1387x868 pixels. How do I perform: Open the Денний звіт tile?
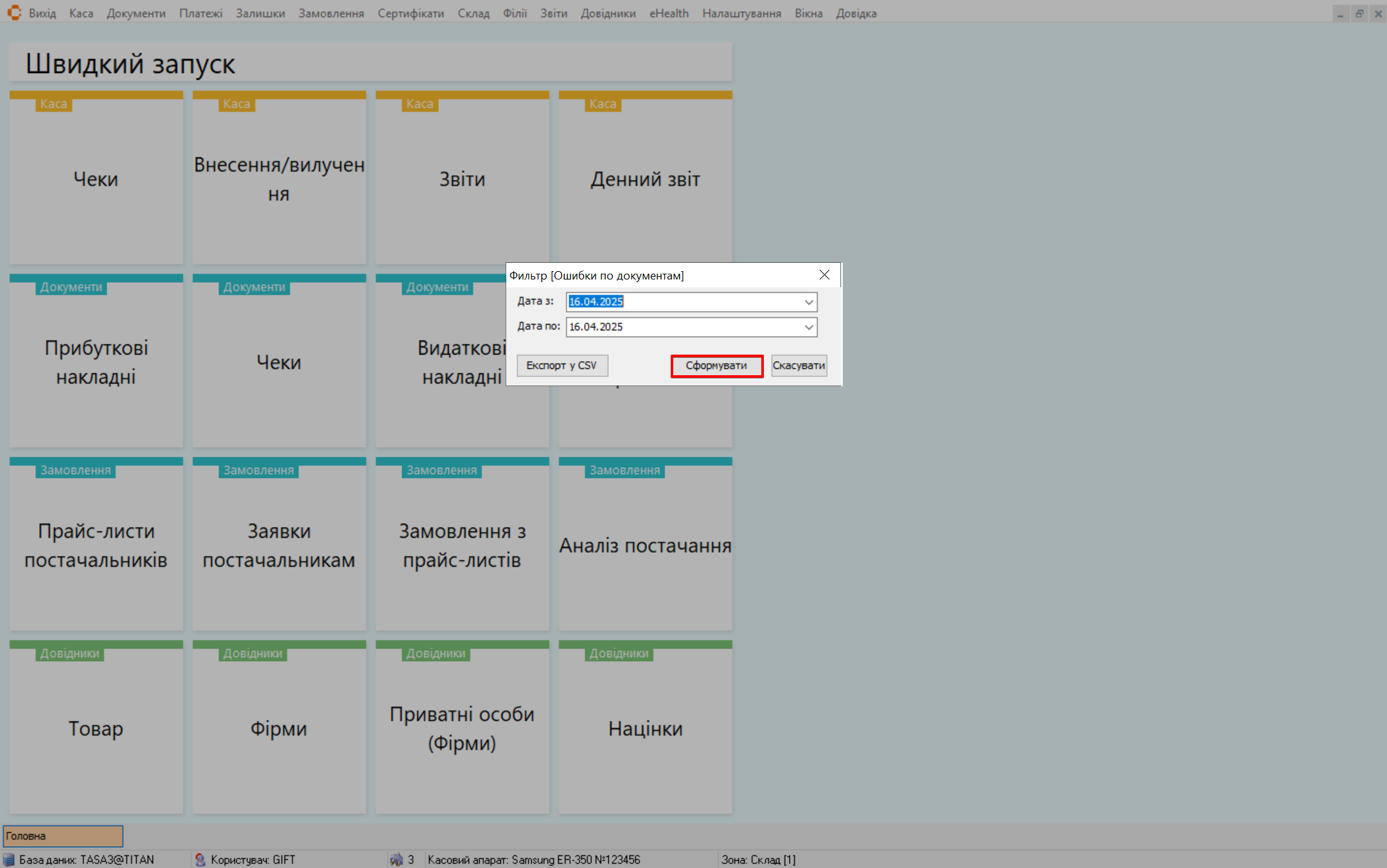tap(645, 179)
